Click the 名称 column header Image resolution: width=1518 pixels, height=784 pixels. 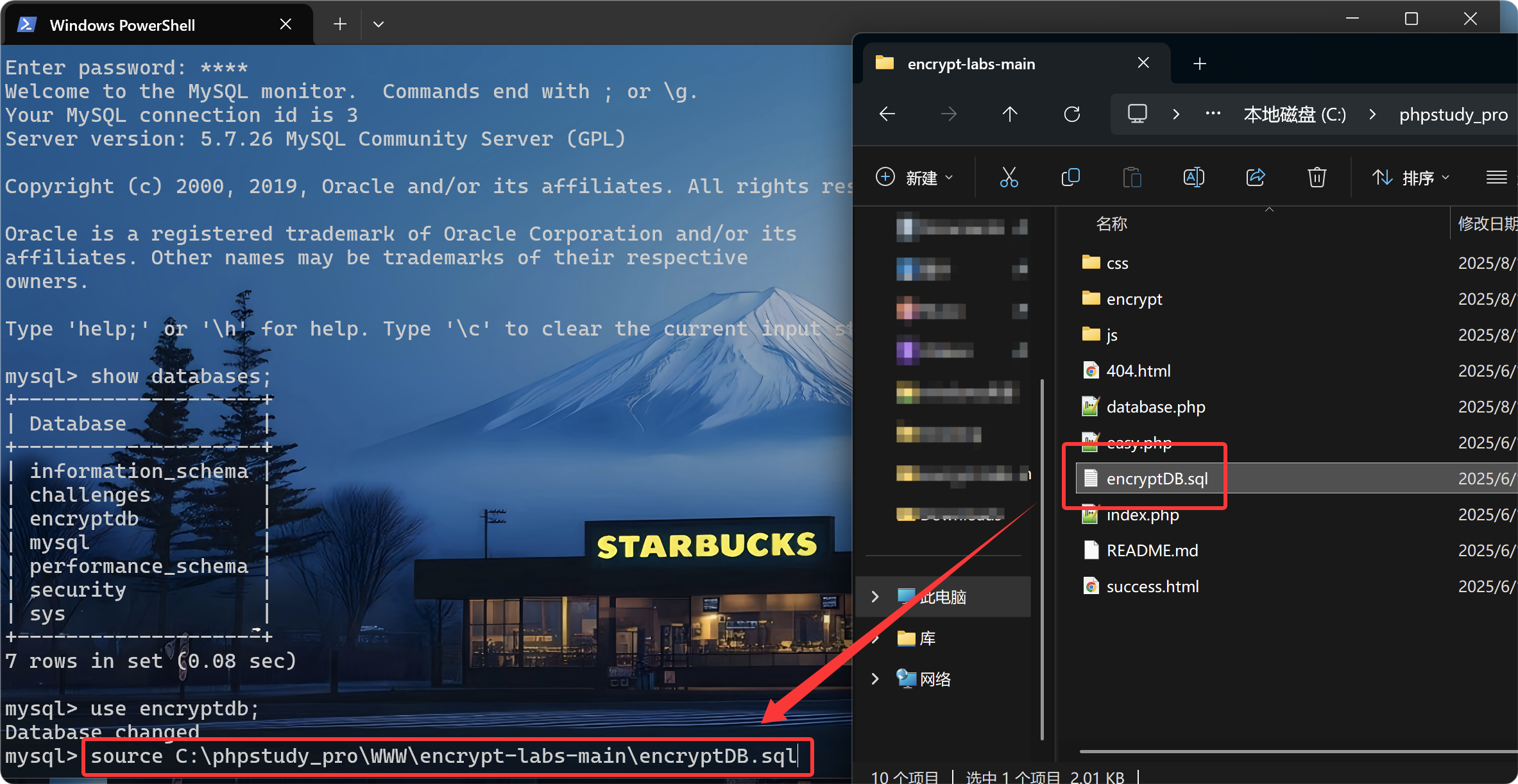(x=1111, y=224)
